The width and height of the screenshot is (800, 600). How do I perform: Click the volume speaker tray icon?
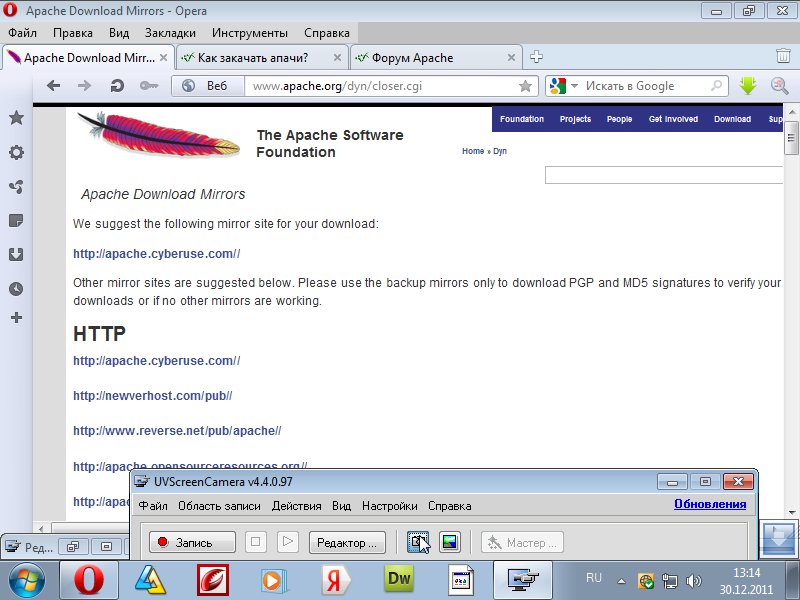pos(694,581)
